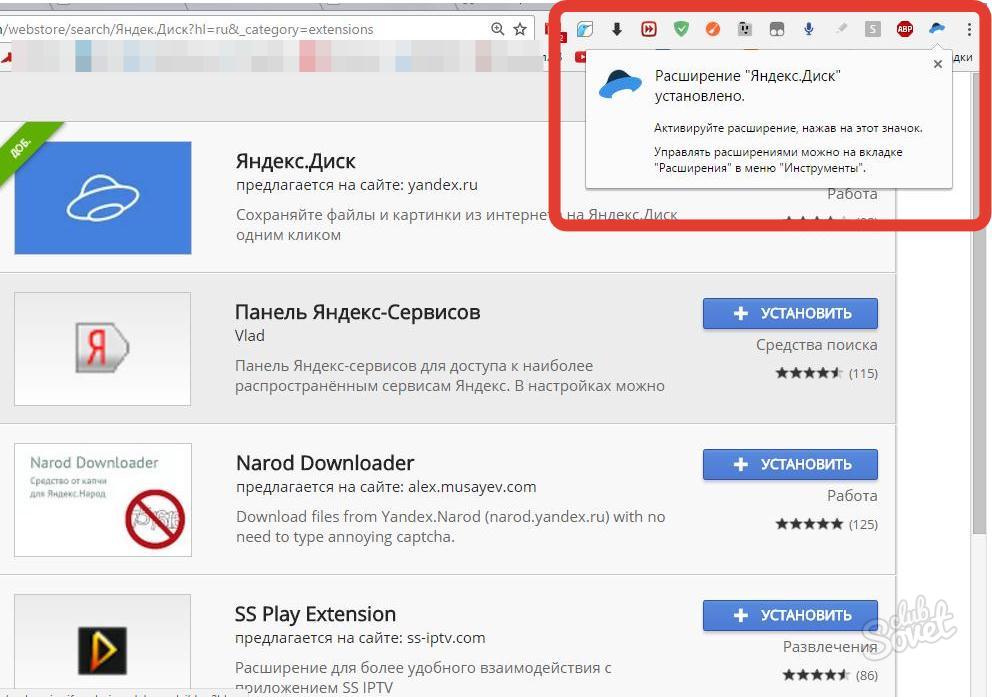The image size is (992, 697).
Task: Open the red ABP Adblock Plus icon
Action: click(905, 29)
